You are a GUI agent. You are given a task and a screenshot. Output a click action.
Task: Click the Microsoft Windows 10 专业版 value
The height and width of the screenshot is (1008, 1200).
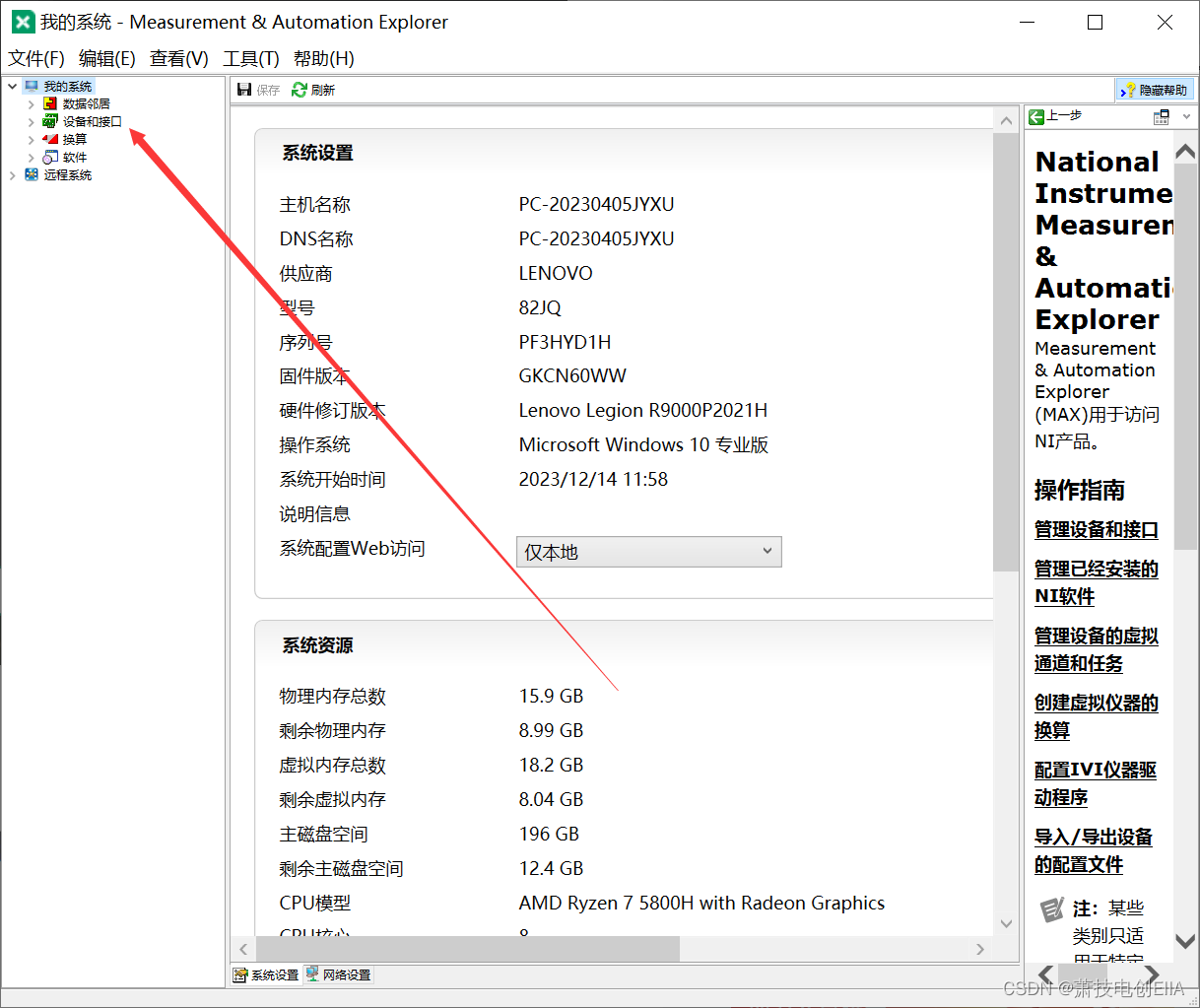pyautogui.click(x=643, y=445)
